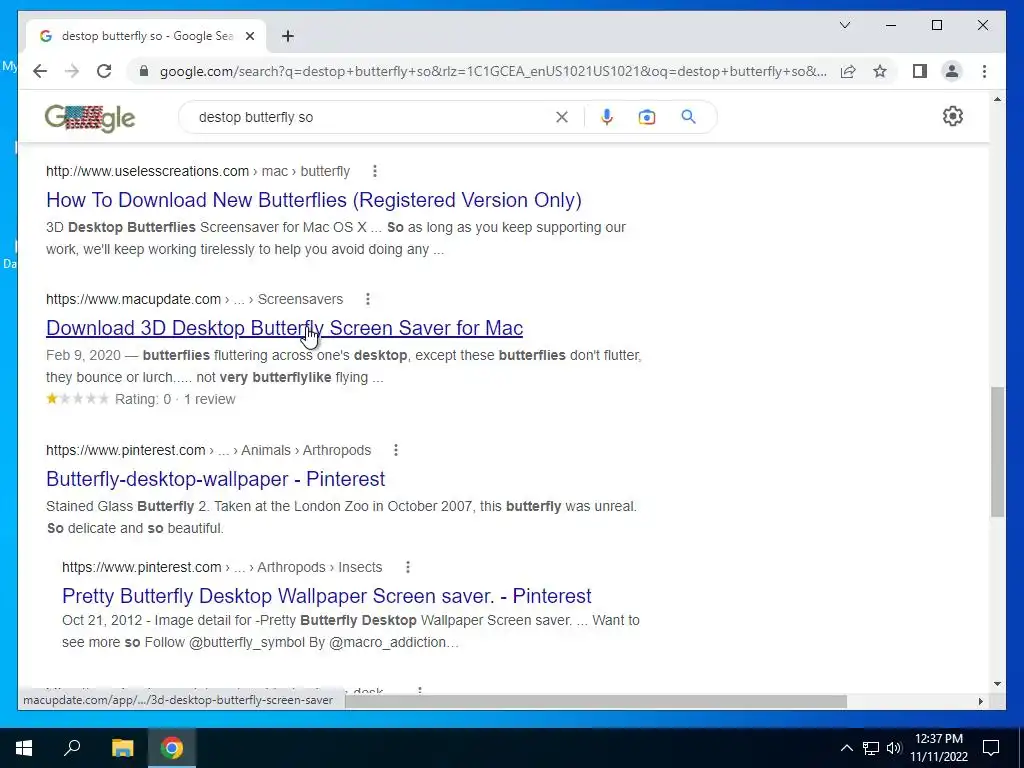Click into the Google search box
Screen dimensions: 1024x768
[372, 117]
